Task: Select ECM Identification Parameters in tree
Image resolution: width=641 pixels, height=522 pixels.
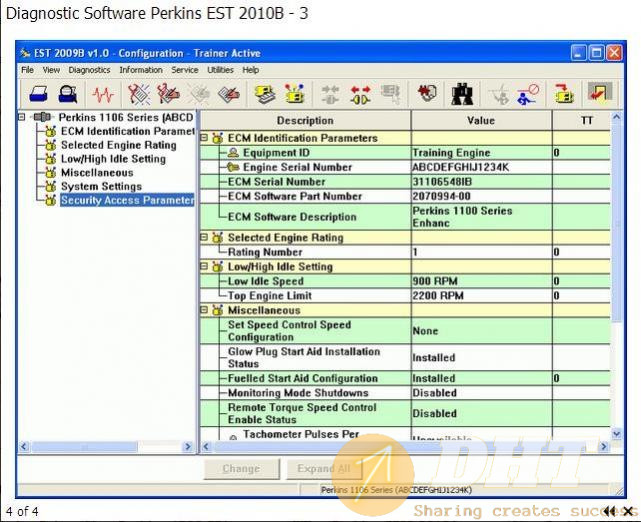Action: pos(128,131)
